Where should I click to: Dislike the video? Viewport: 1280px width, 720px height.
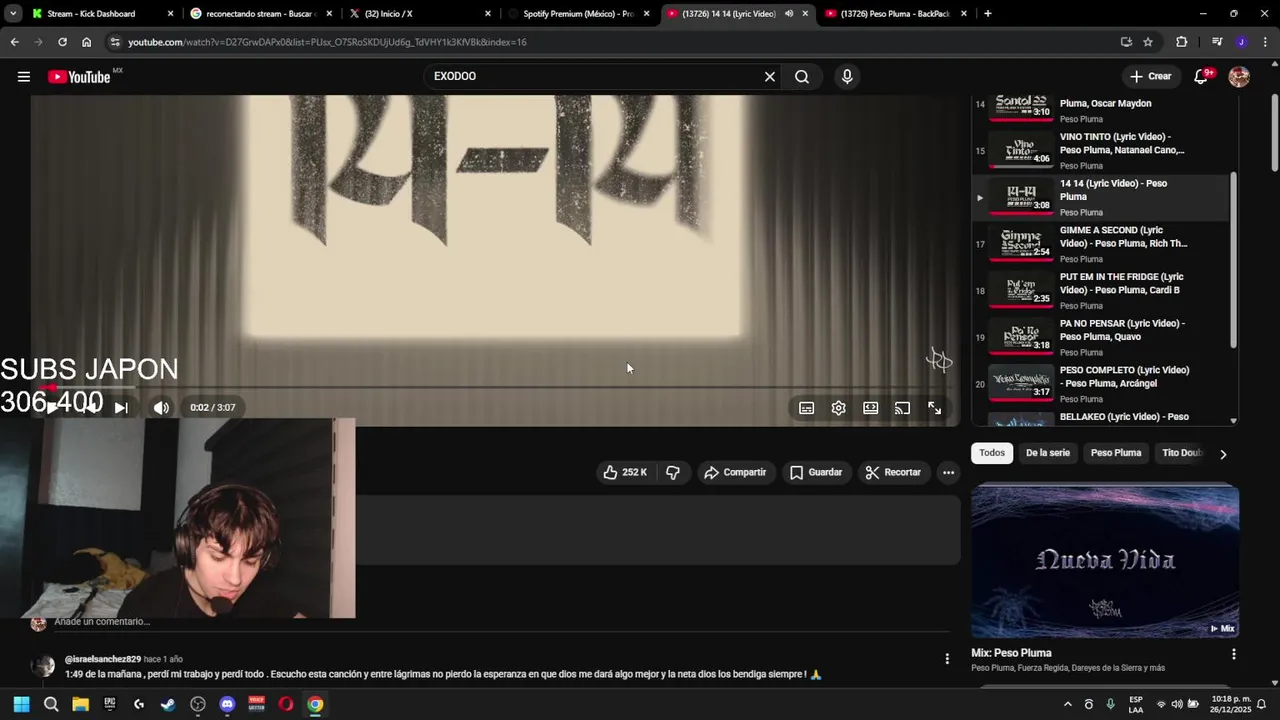[673, 472]
